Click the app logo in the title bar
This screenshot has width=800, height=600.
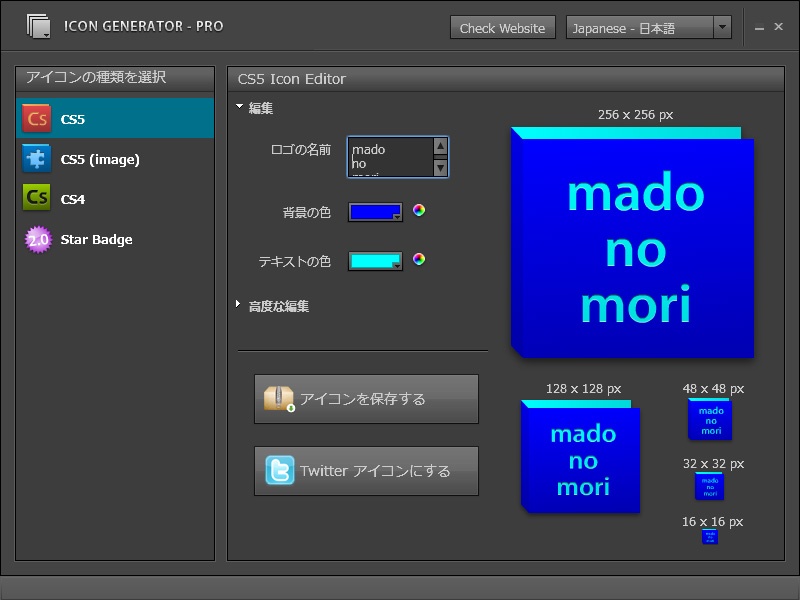tap(40, 26)
